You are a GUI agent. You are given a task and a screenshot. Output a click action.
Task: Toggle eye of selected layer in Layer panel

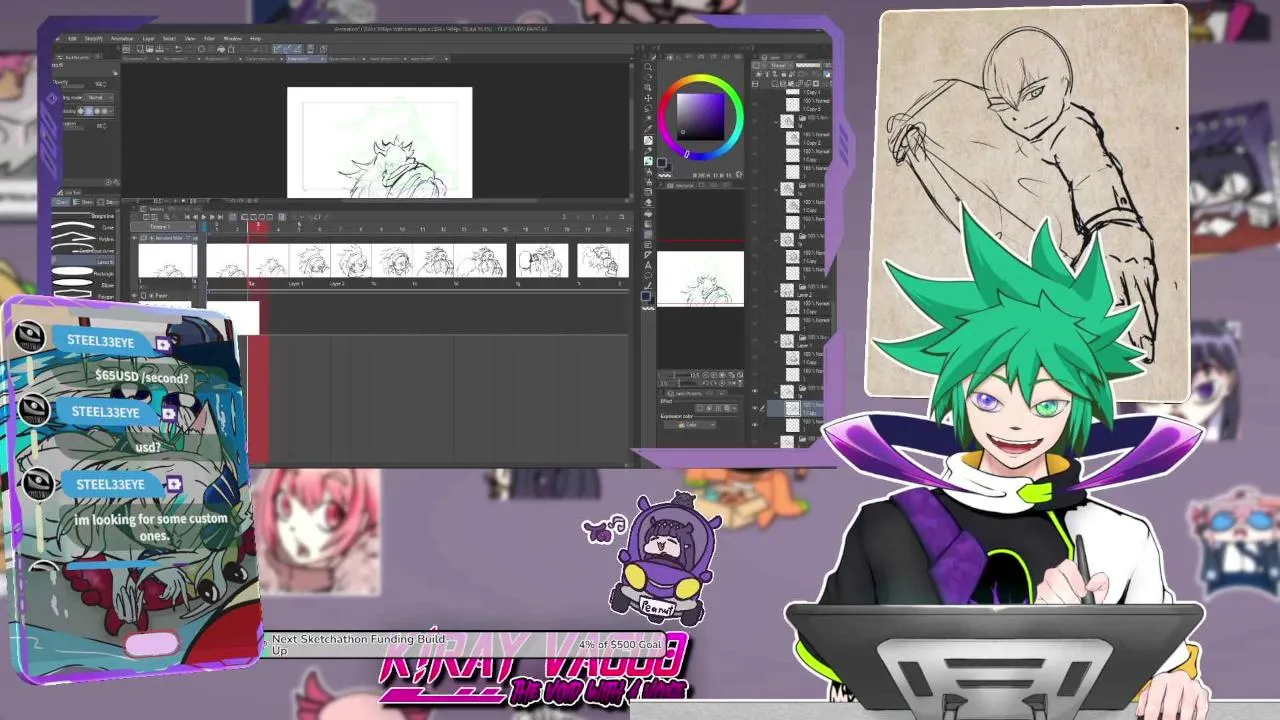click(x=755, y=407)
